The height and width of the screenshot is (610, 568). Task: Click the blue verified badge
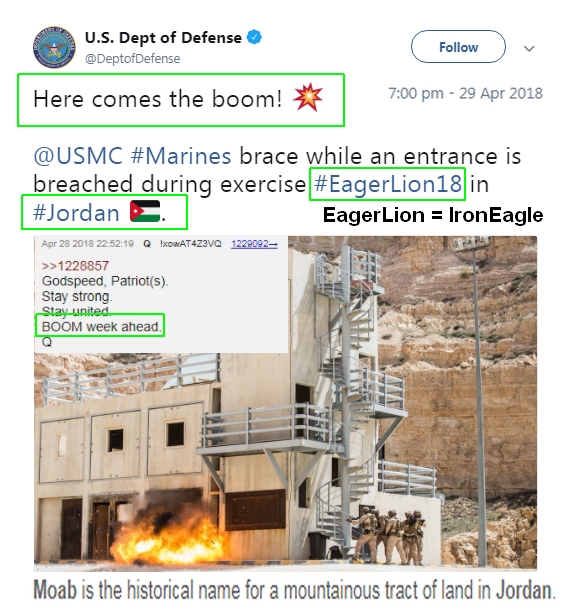point(254,37)
